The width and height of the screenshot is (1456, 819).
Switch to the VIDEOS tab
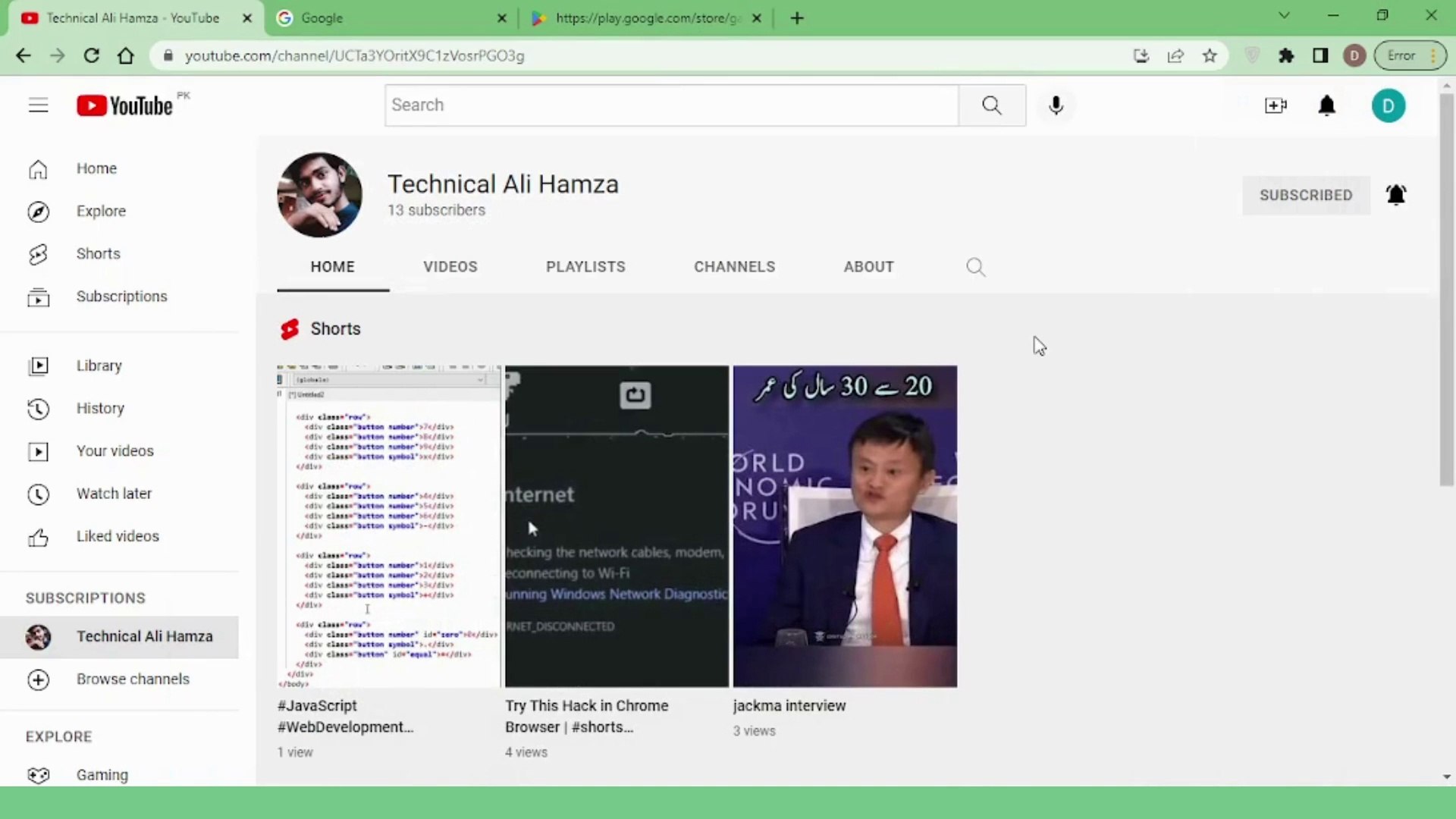(x=450, y=266)
